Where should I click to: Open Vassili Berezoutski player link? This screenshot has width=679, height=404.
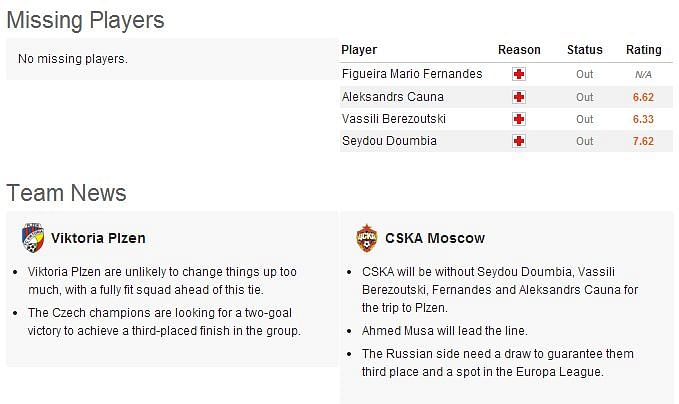[x=394, y=119]
